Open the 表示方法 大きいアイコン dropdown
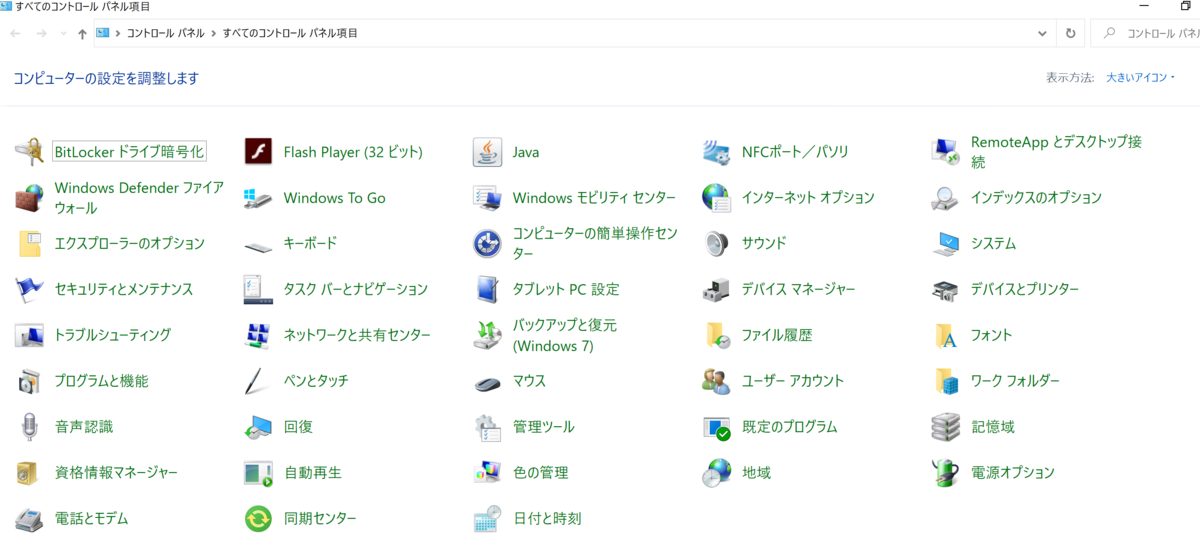 coord(1141,78)
